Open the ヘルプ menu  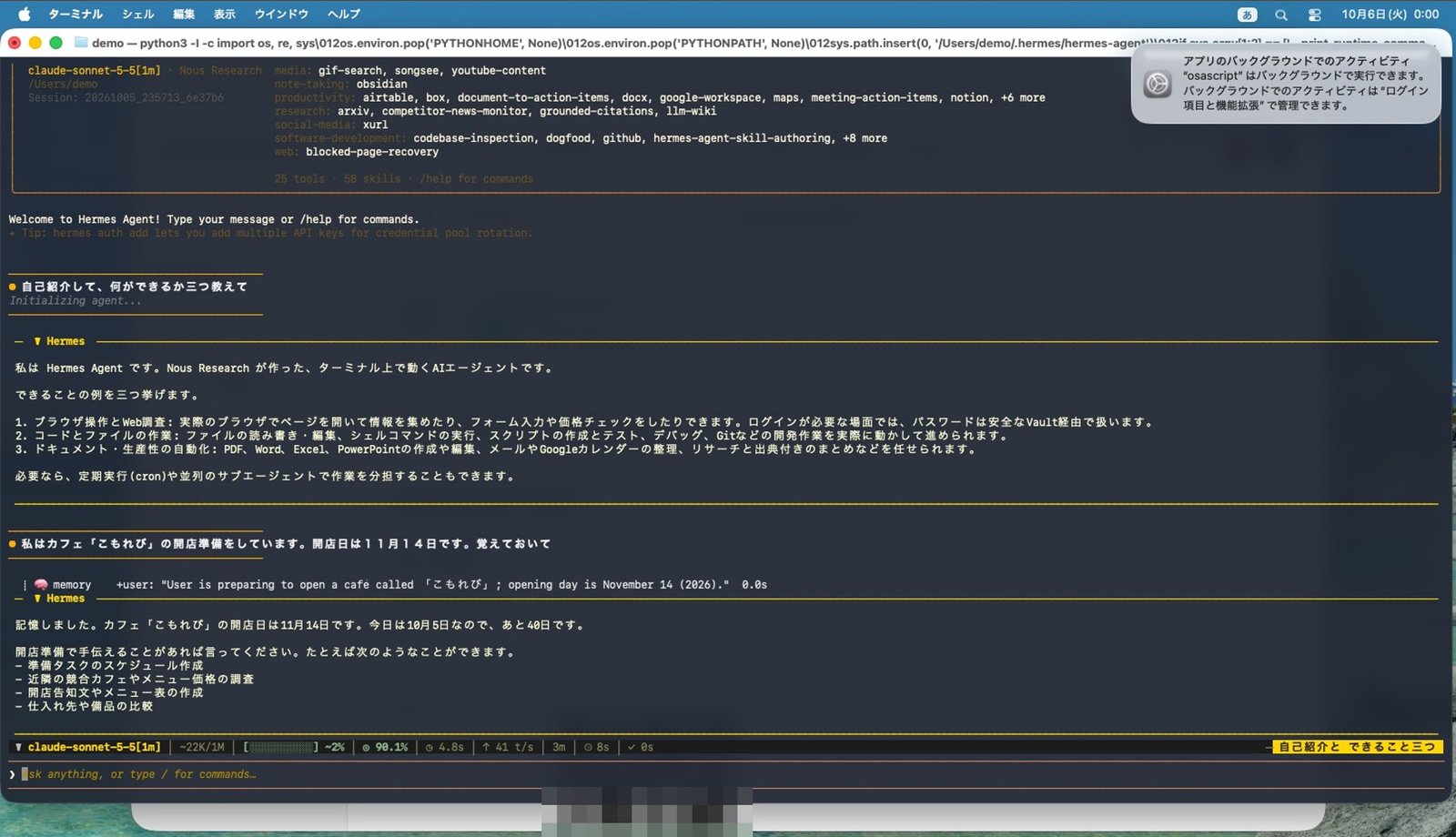pos(344,14)
